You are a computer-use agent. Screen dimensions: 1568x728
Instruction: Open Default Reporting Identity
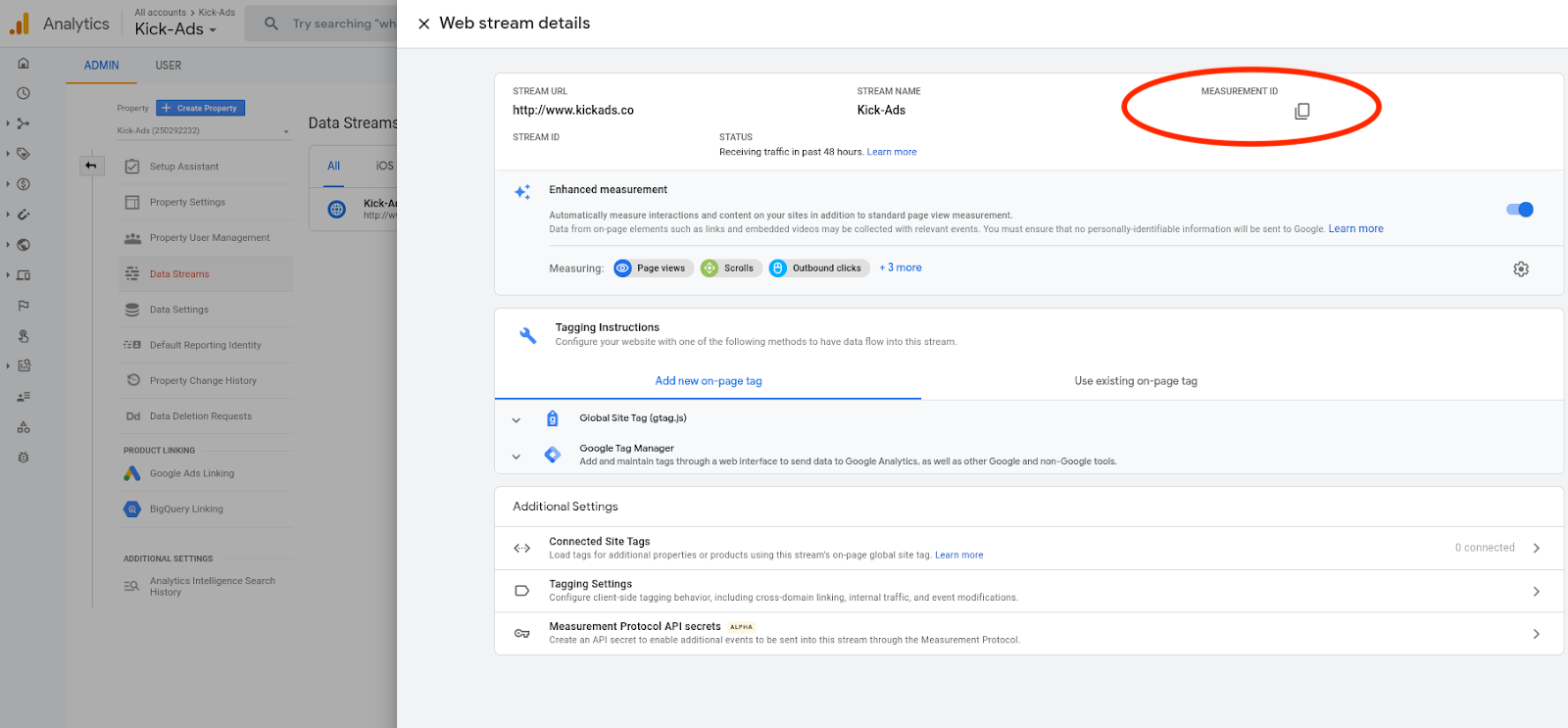206,345
